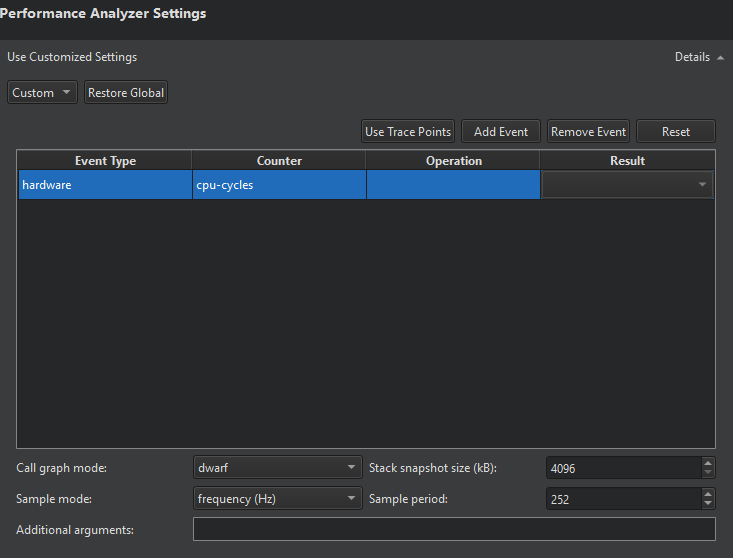Click Use Trace Points button

tap(407, 132)
